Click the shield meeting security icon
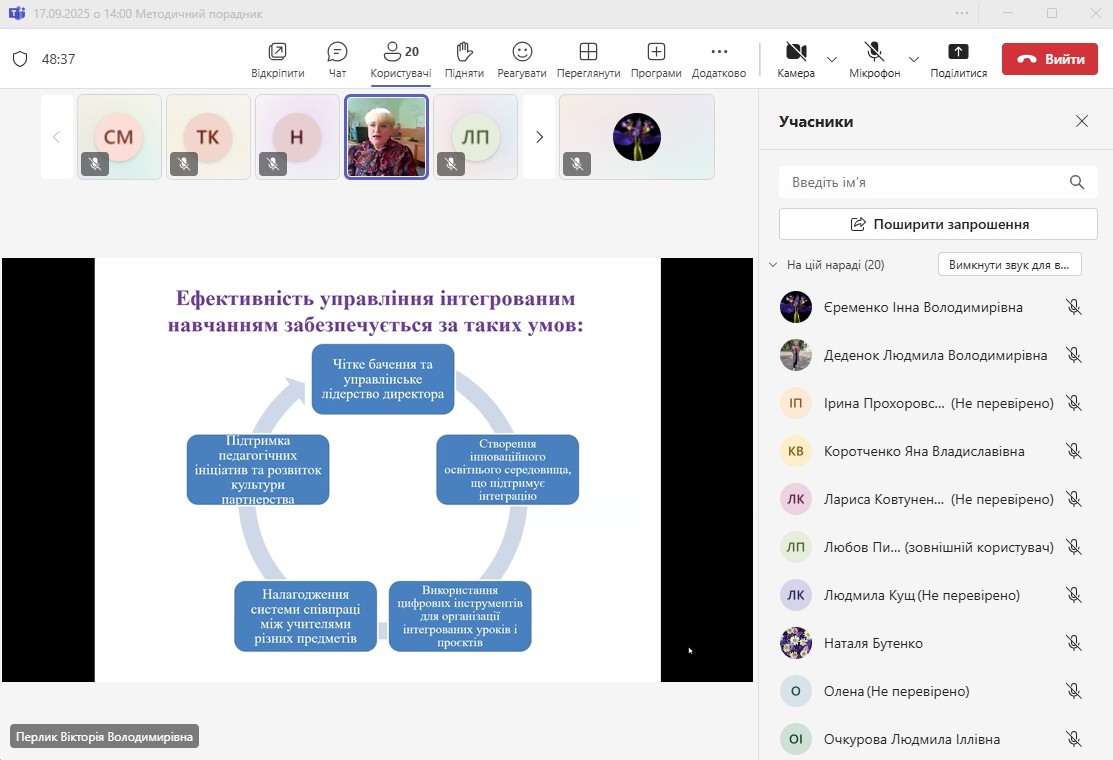Viewport: 1113px width, 760px height. pyautogui.click(x=20, y=59)
